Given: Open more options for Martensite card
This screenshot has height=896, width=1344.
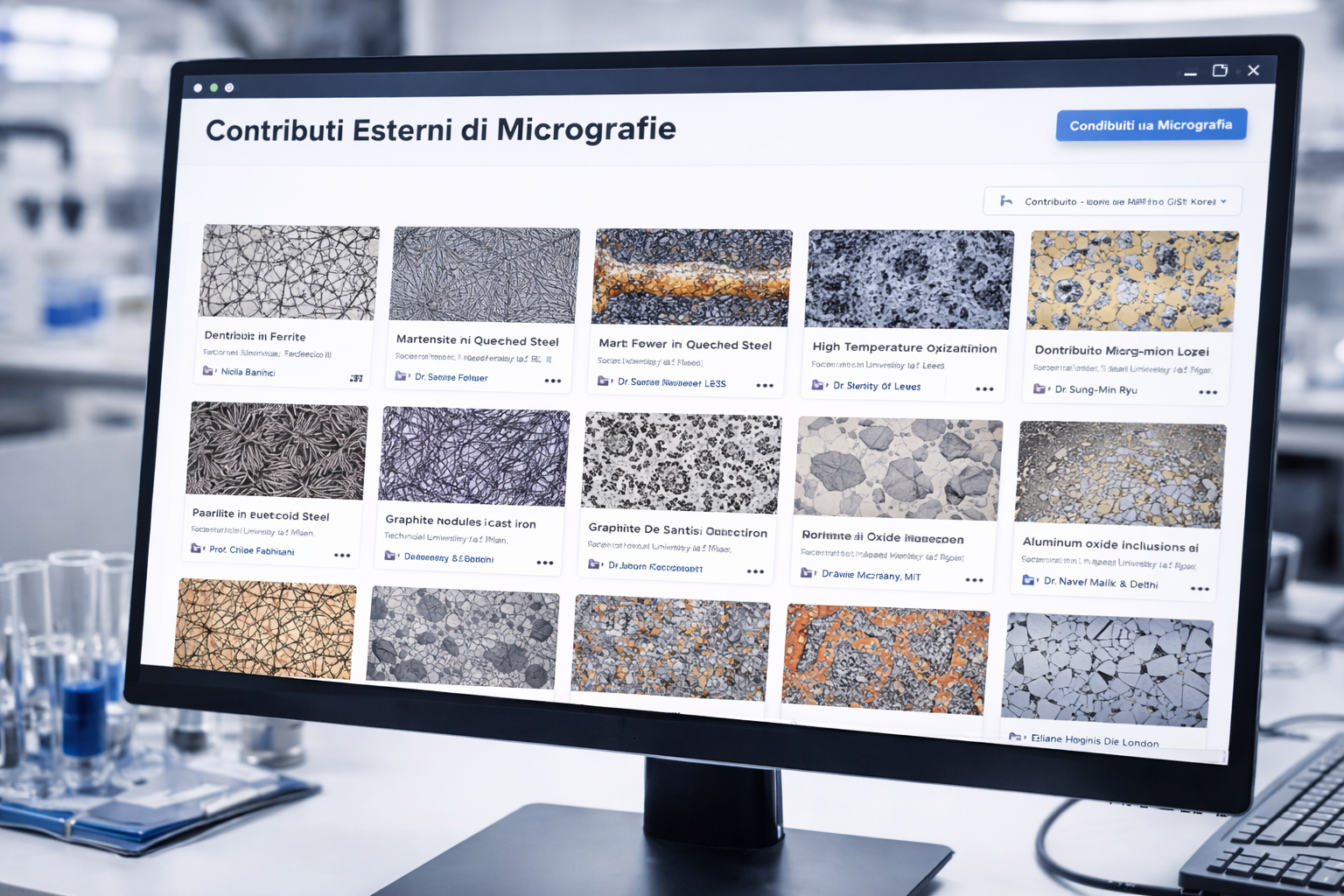Looking at the screenshot, I should 552,381.
